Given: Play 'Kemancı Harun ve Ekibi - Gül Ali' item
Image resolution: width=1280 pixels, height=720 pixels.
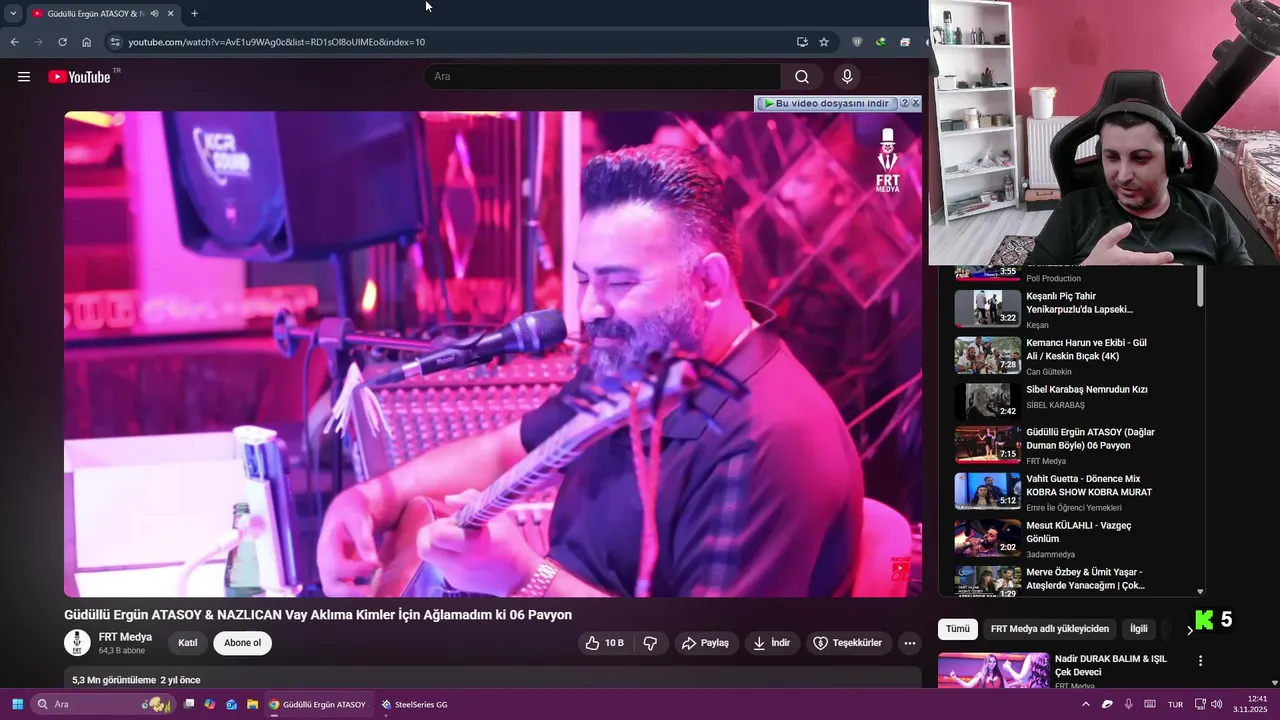Looking at the screenshot, I should coord(1070,356).
